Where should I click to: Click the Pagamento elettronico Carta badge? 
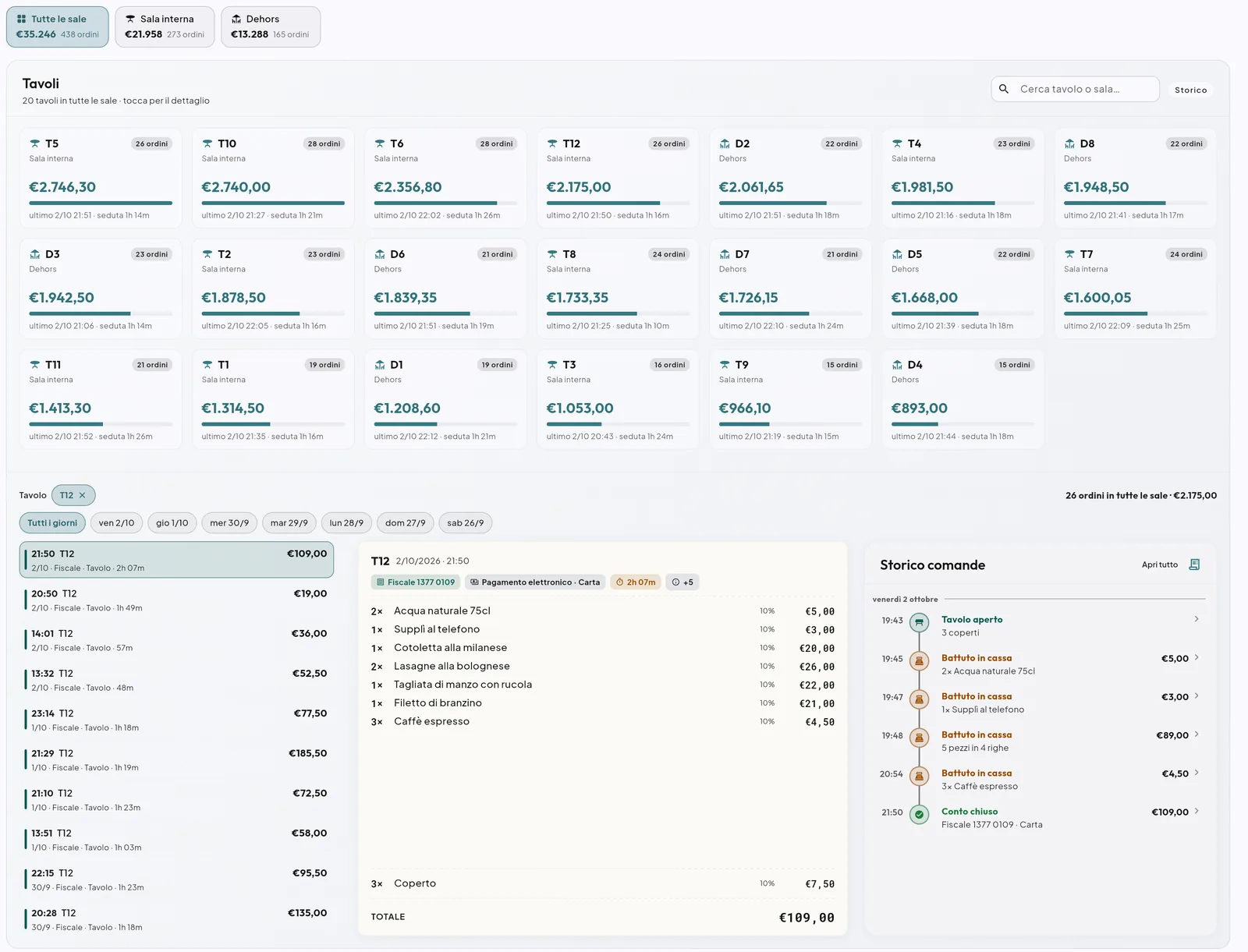(x=535, y=582)
